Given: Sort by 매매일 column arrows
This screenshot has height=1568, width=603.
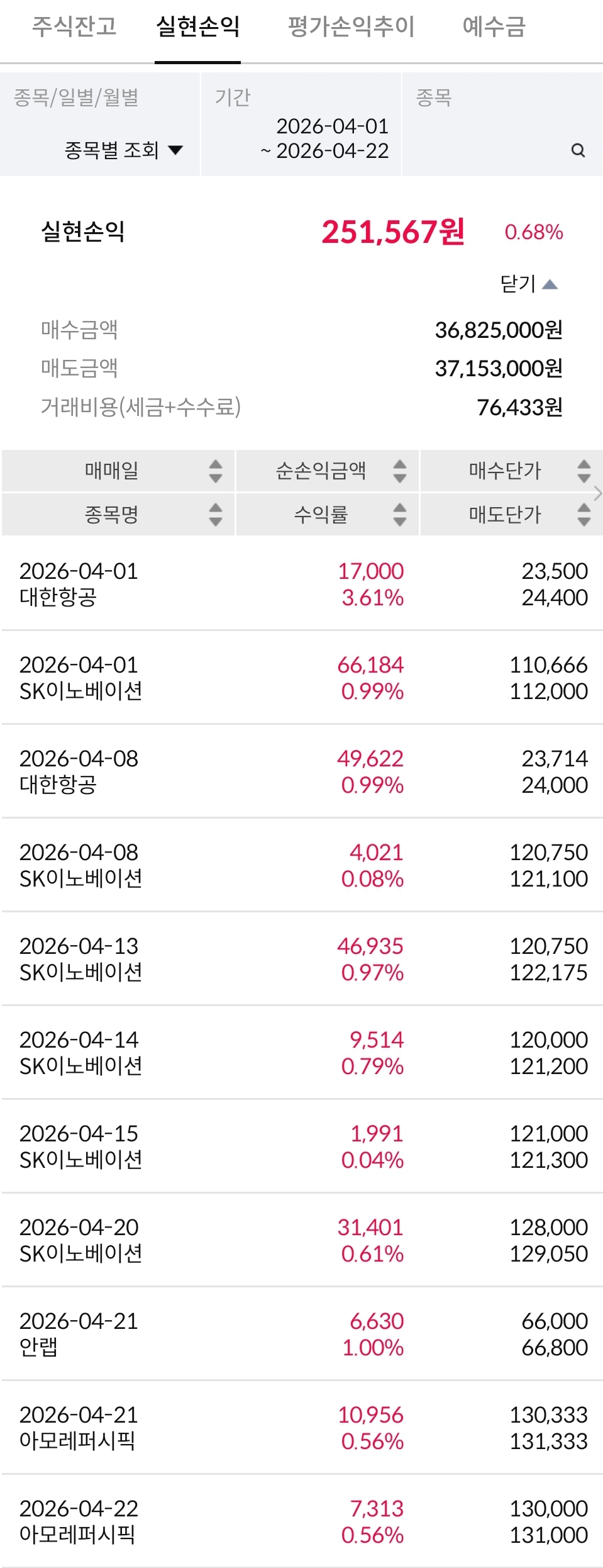Looking at the screenshot, I should coord(216,471).
